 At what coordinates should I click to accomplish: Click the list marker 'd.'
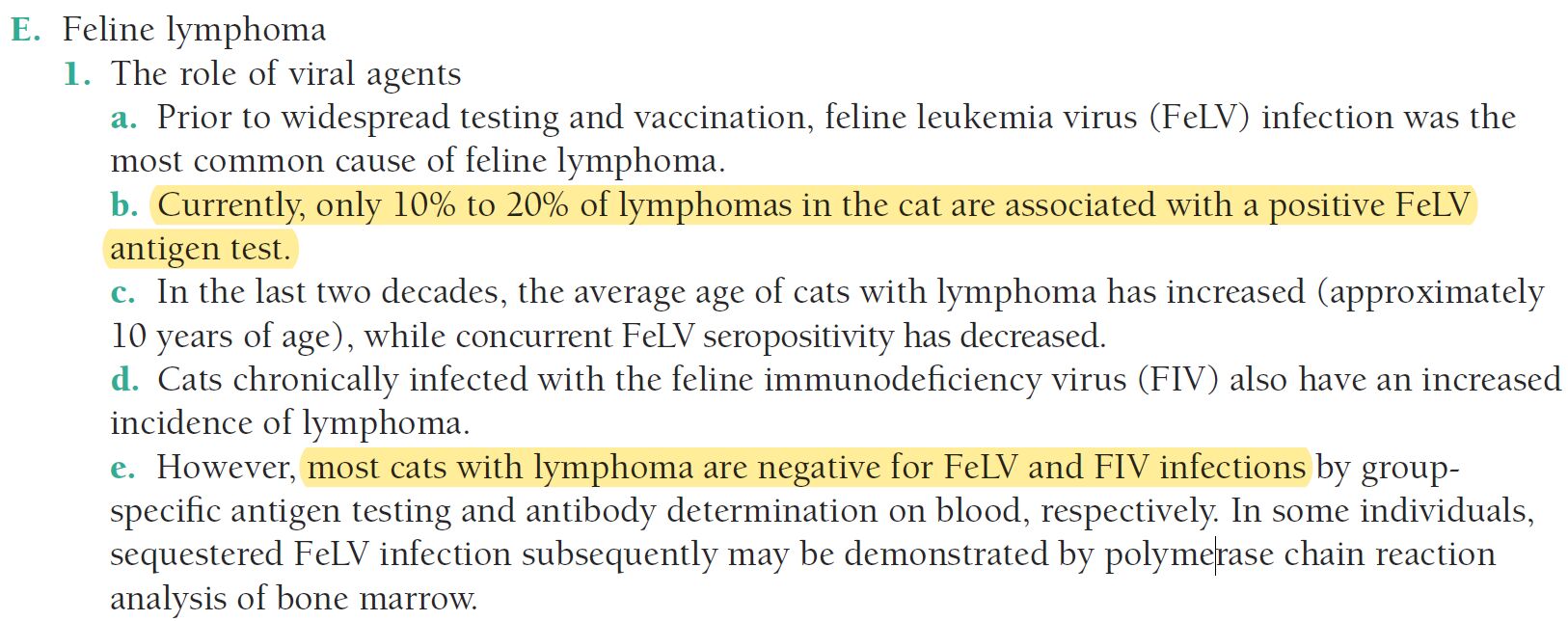[124, 380]
